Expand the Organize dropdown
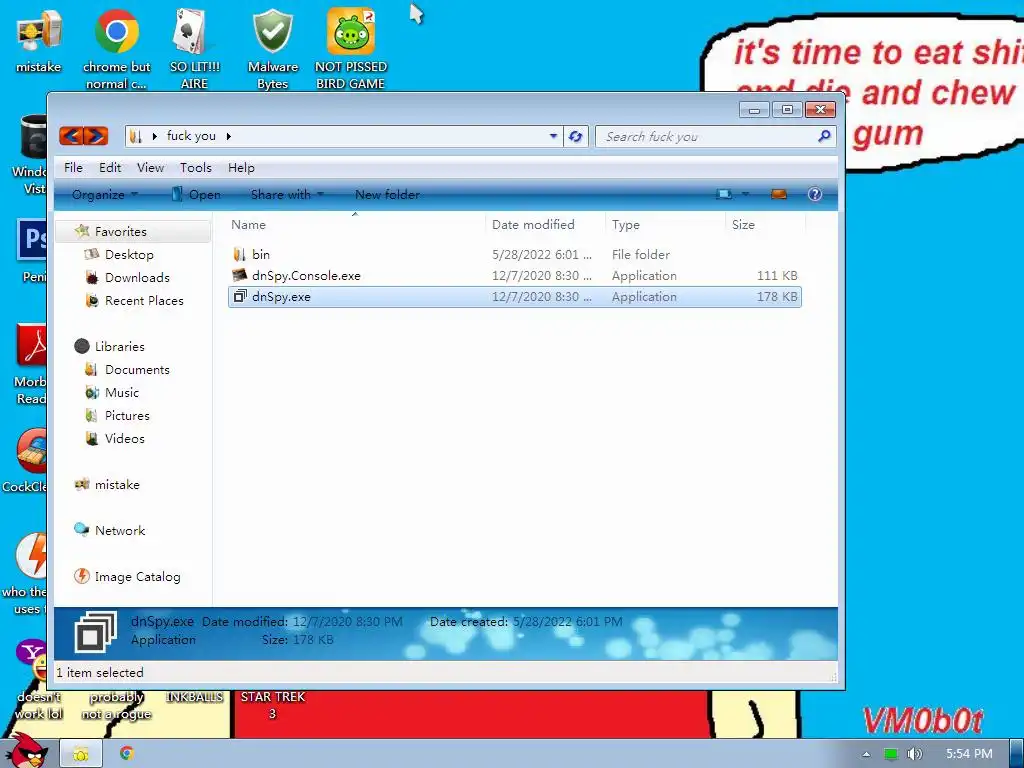This screenshot has width=1024, height=768. [x=104, y=195]
